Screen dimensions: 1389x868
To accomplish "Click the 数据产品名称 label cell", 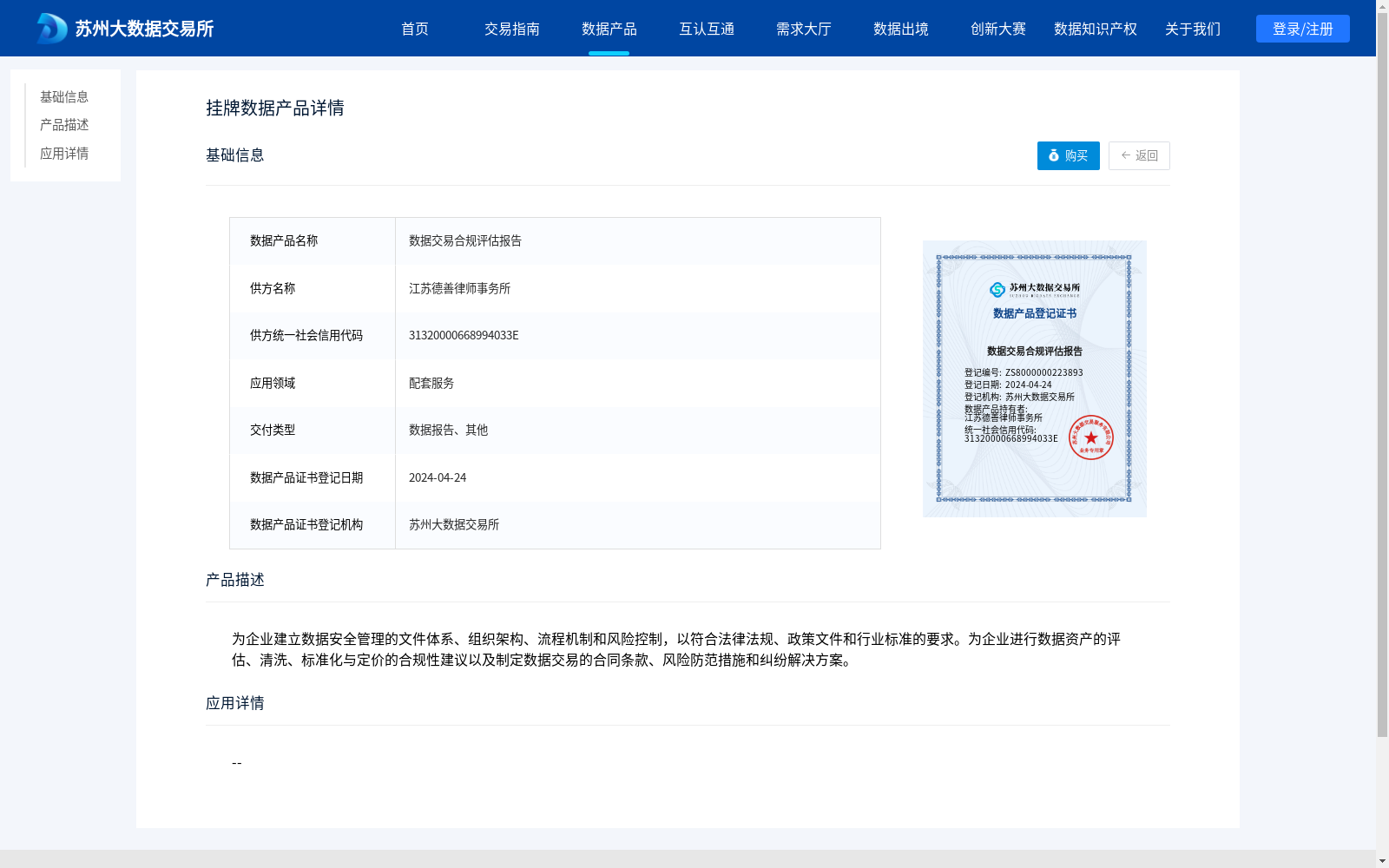I will pyautogui.click(x=313, y=241).
